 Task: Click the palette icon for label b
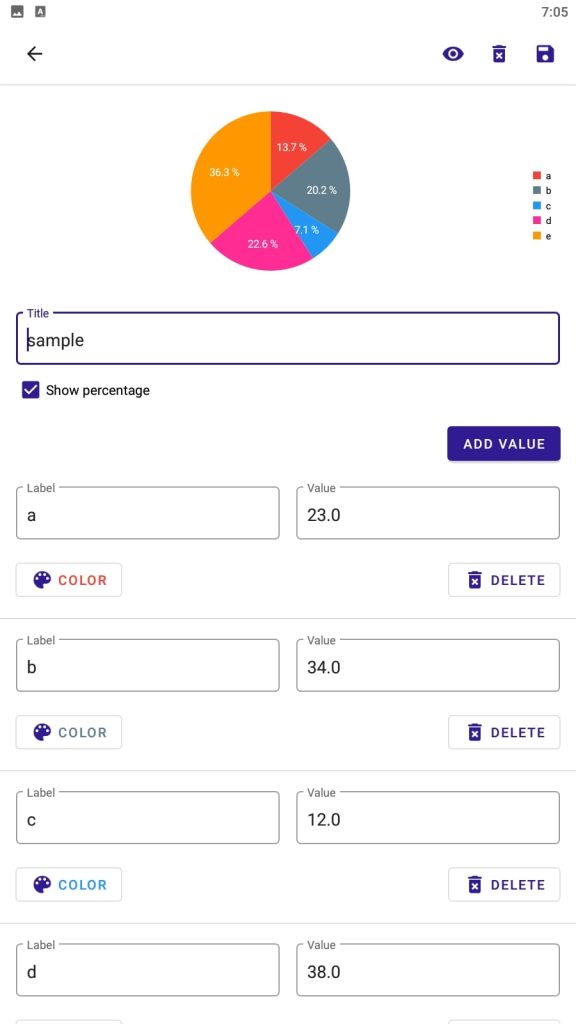pyautogui.click(x=42, y=732)
